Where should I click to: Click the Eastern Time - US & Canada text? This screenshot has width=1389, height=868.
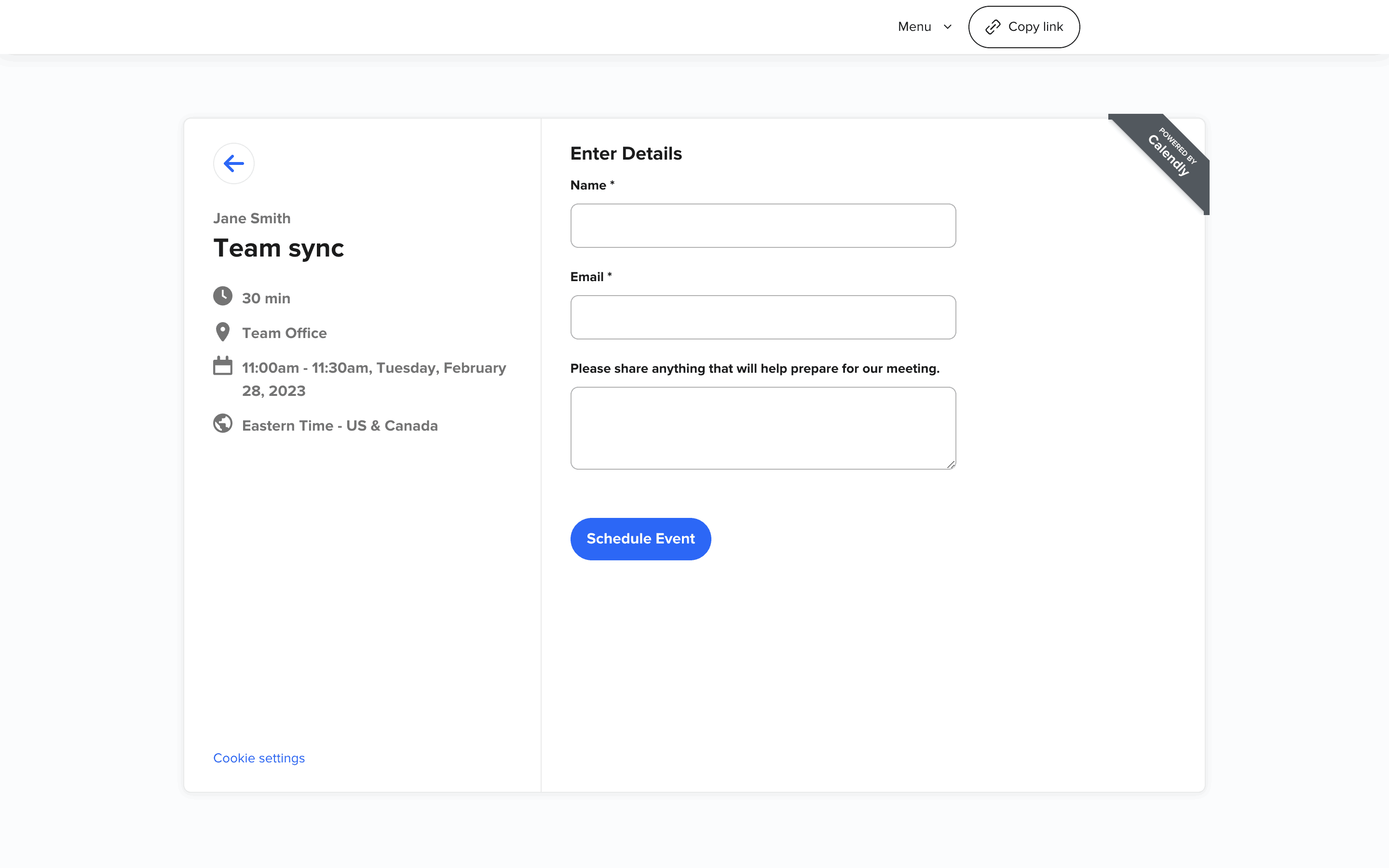(x=340, y=425)
